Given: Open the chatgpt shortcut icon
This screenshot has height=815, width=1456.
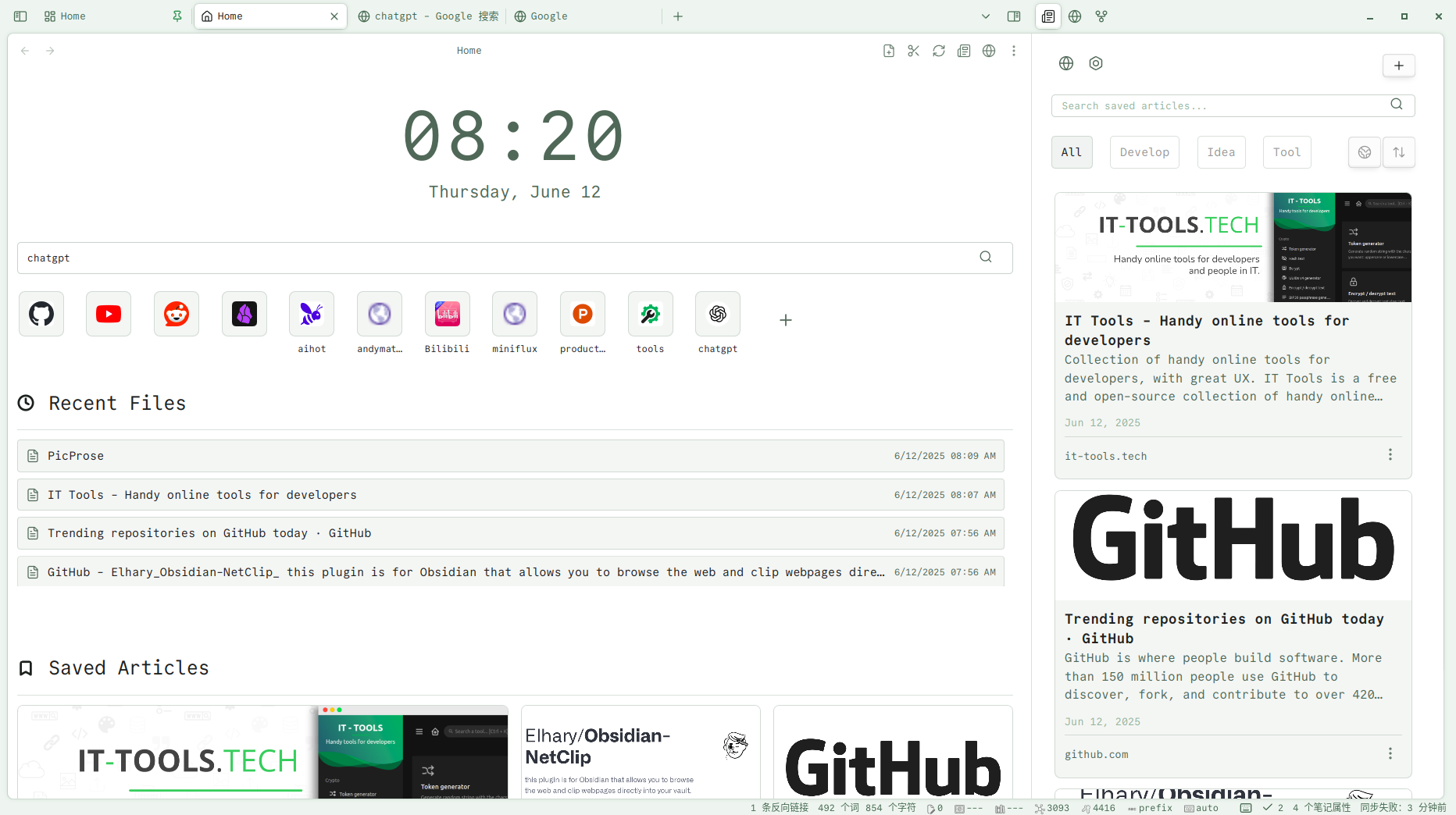Looking at the screenshot, I should click(x=717, y=314).
